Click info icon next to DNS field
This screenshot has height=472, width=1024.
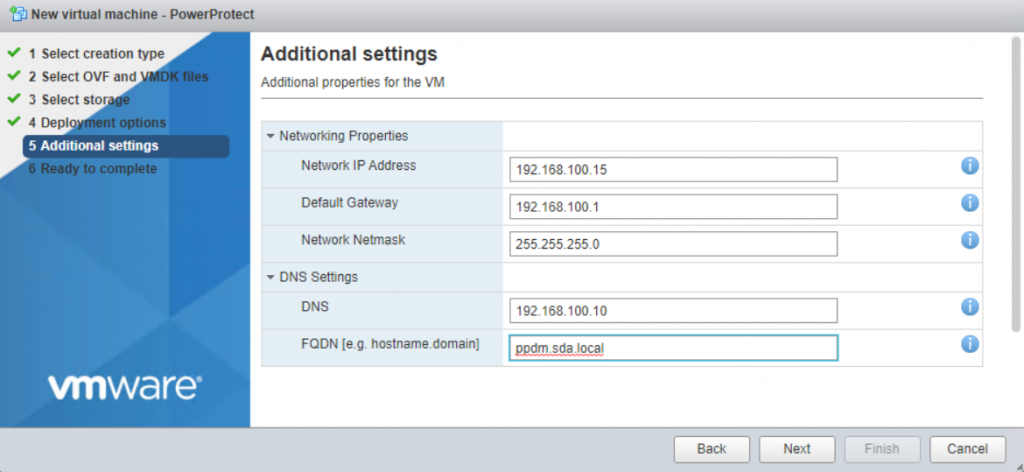969,307
